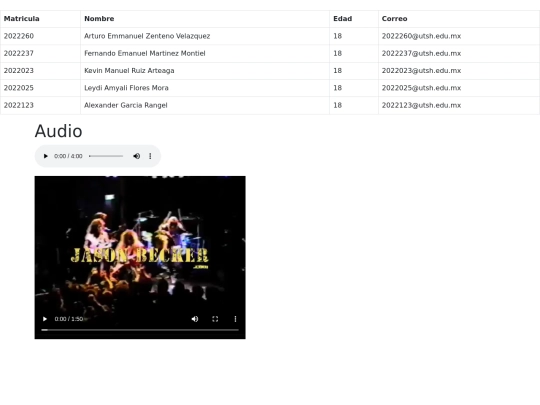Click age 18 in Arturo's row
Image resolution: width=540 pixels, height=405 pixels.
coord(338,36)
